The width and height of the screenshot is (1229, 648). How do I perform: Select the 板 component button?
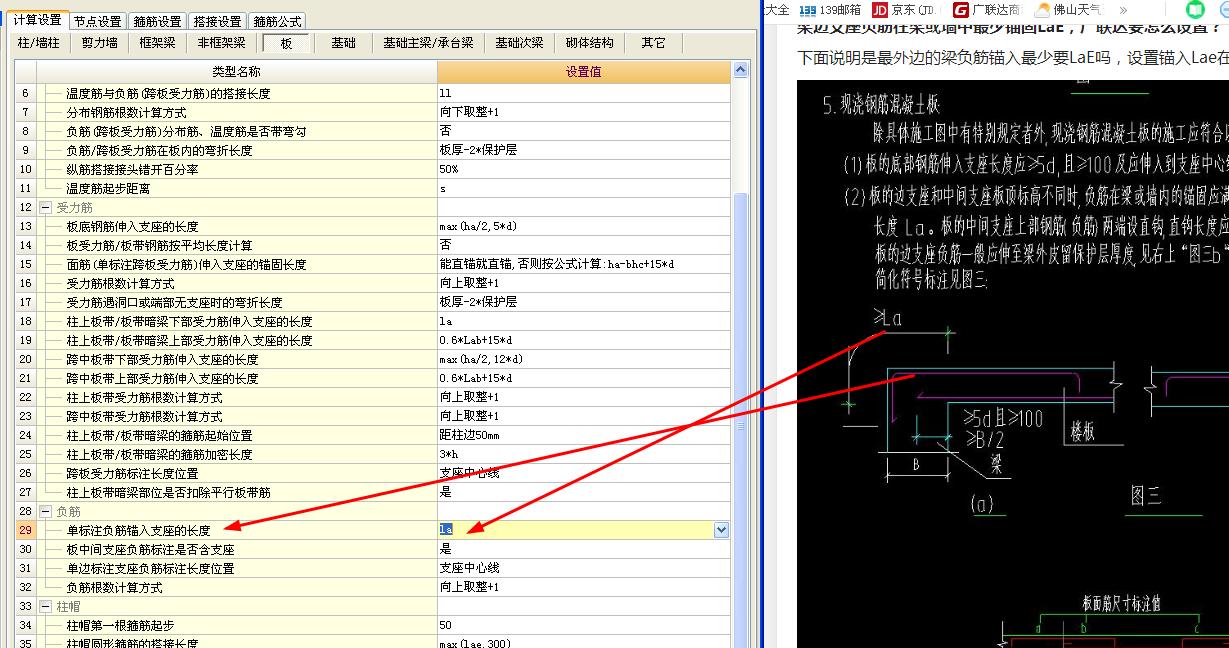[x=286, y=43]
